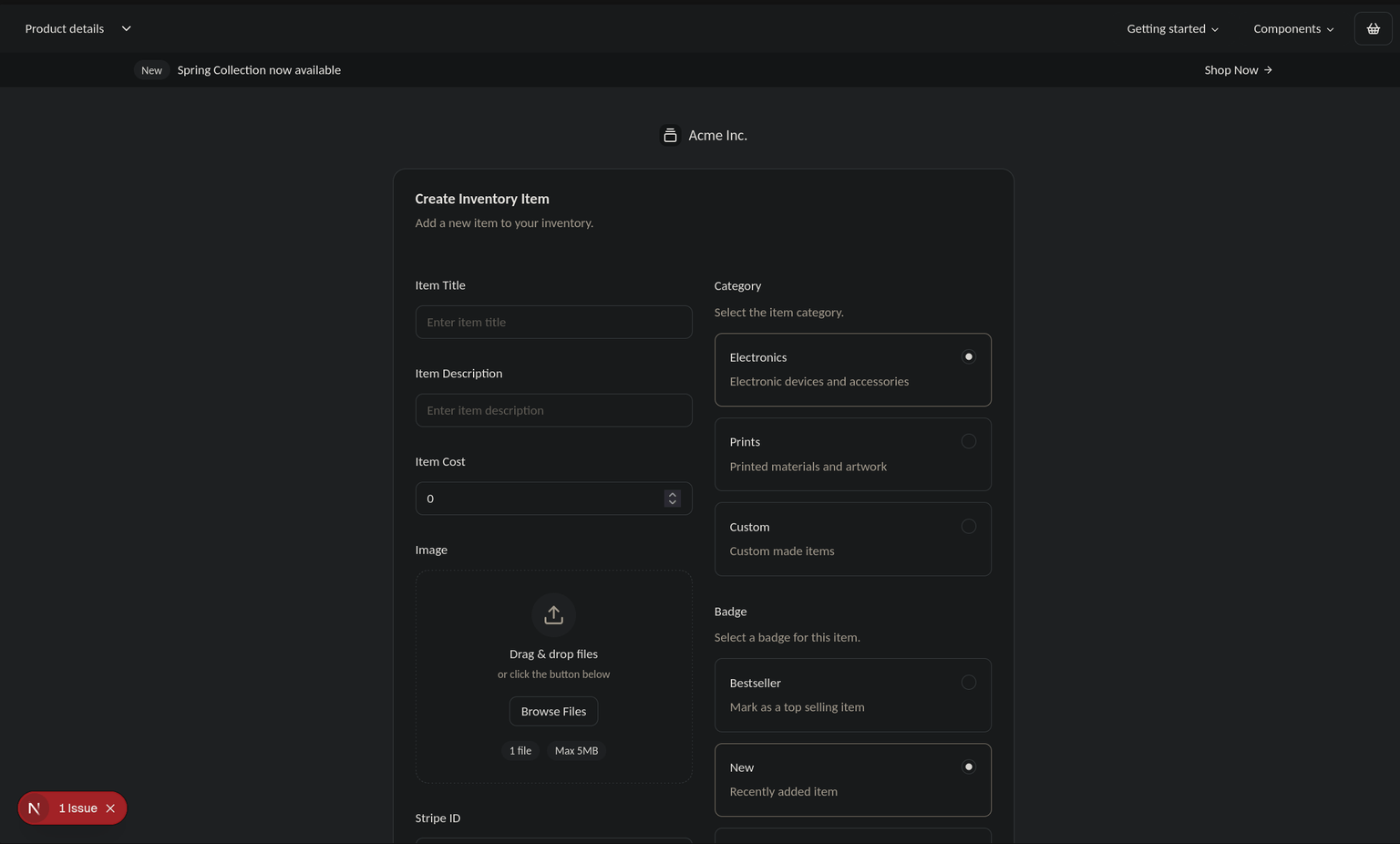Follow the Shop Now link

[x=1230, y=69]
